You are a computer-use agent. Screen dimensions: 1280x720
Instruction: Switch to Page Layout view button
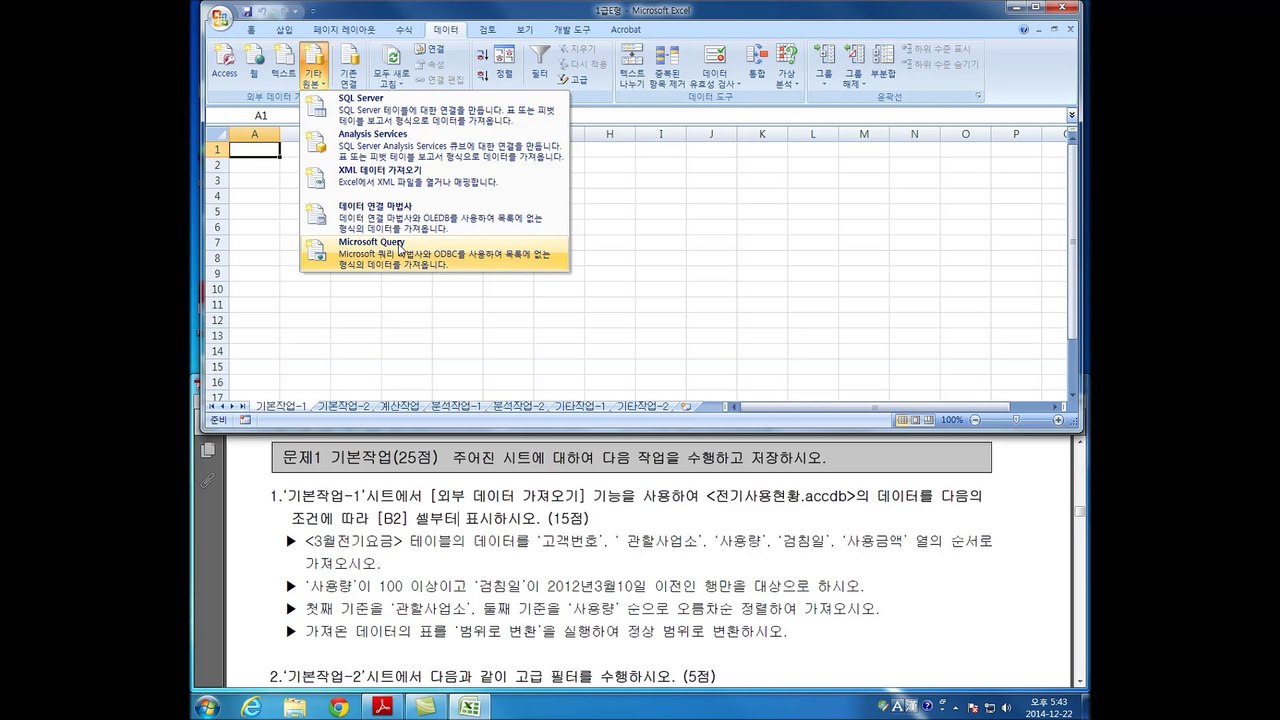click(915, 420)
